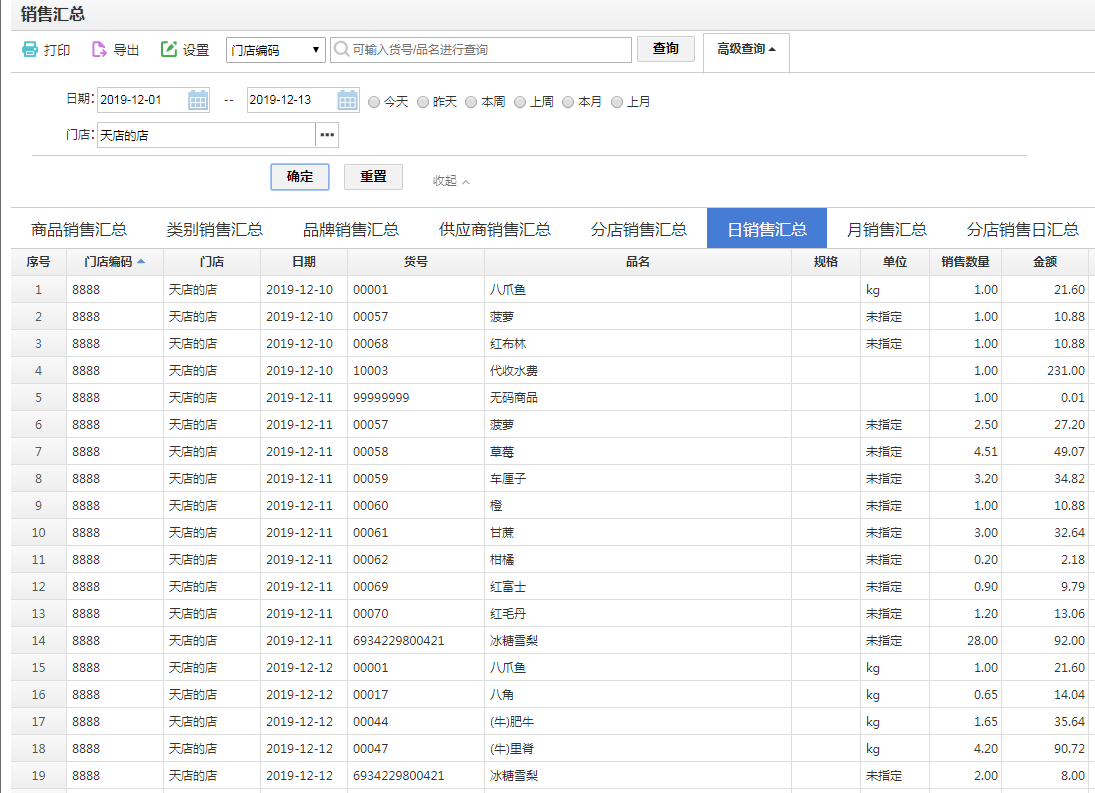This screenshot has width=1095, height=793.
Task: Collapse filters using 收起 link
Action: (x=451, y=181)
